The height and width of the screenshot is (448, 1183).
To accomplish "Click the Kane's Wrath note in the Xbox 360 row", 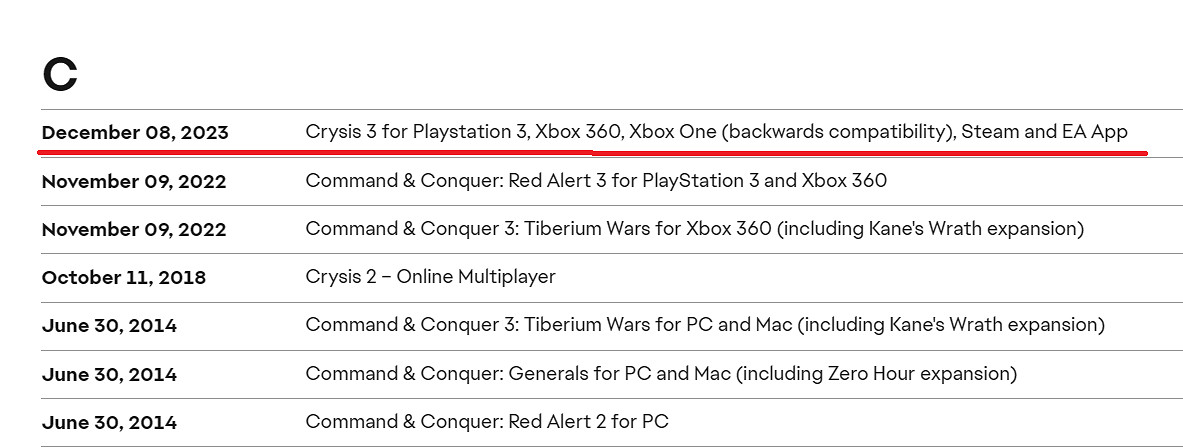I will [x=930, y=229].
